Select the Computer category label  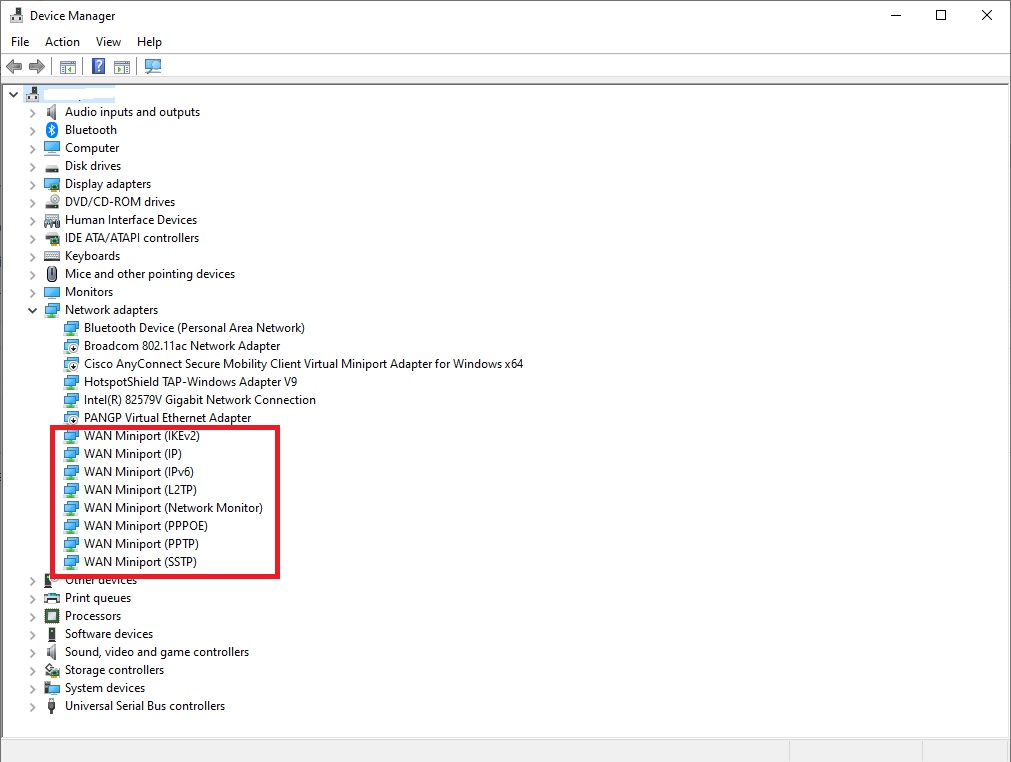pos(92,148)
